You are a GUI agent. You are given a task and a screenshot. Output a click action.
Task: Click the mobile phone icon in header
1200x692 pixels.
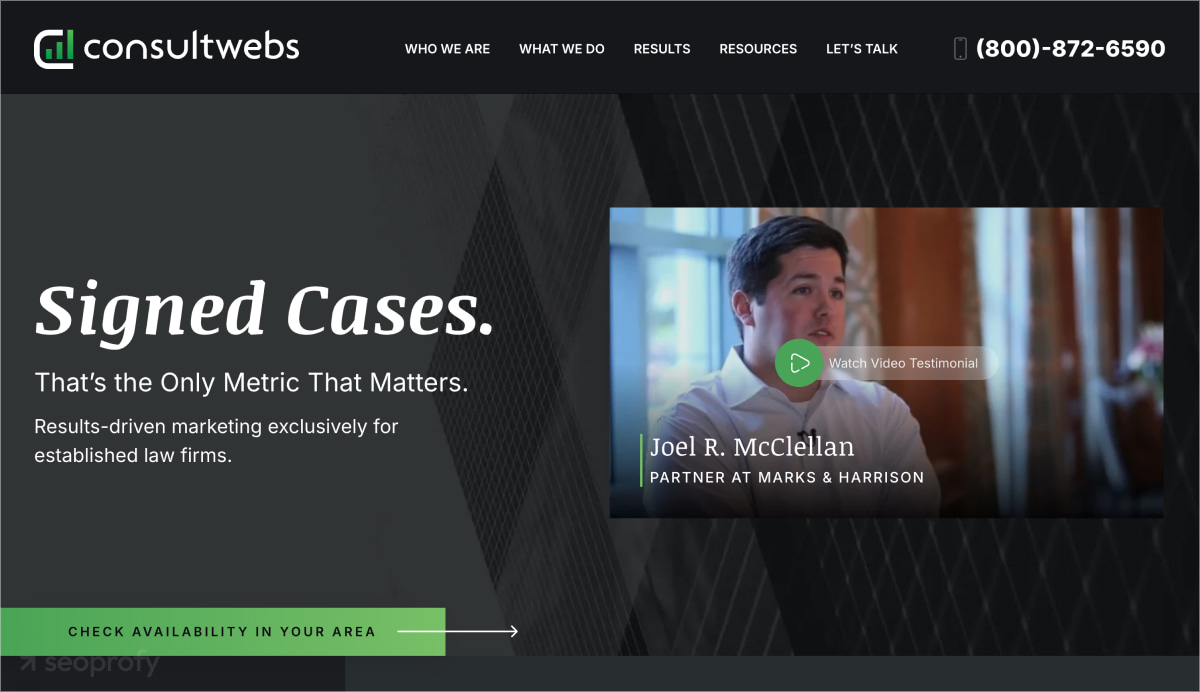(960, 48)
